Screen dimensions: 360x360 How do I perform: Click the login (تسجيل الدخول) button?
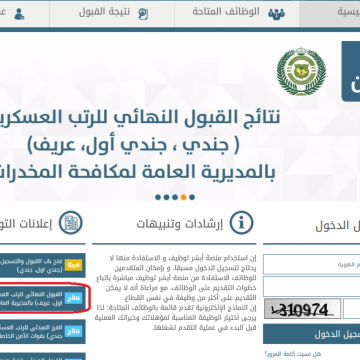pos(312,334)
